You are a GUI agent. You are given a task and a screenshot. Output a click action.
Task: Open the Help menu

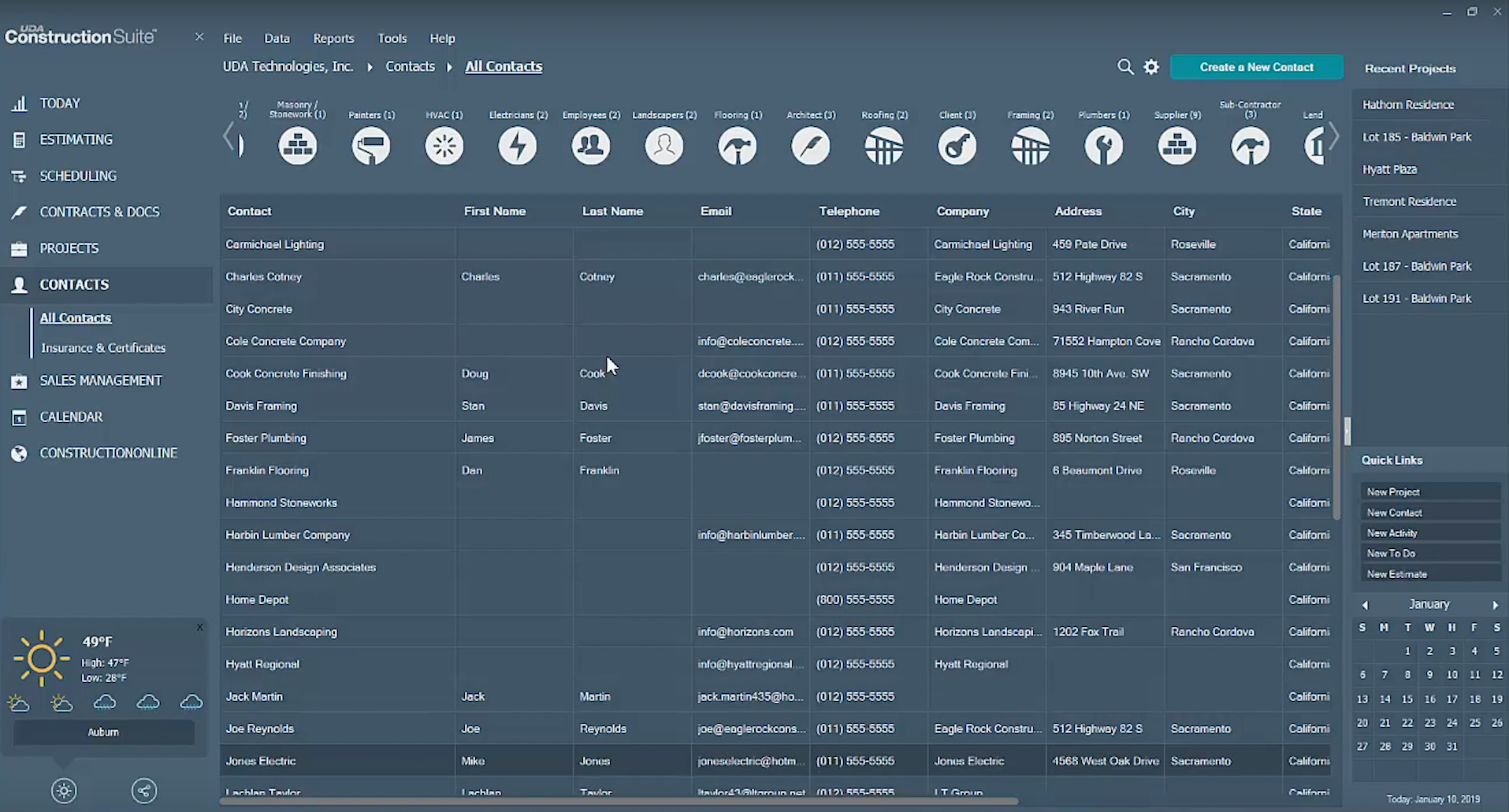(x=442, y=38)
